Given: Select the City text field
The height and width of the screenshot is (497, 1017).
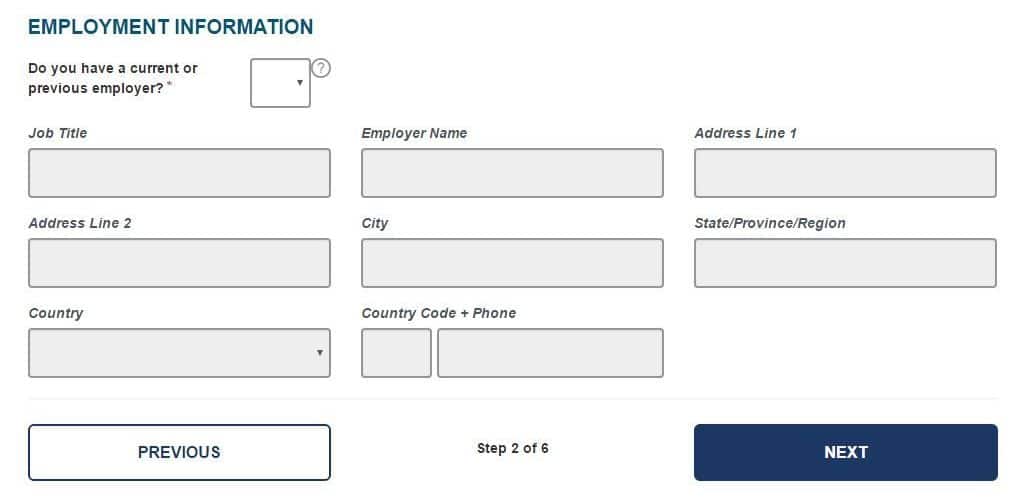Looking at the screenshot, I should (x=512, y=263).
